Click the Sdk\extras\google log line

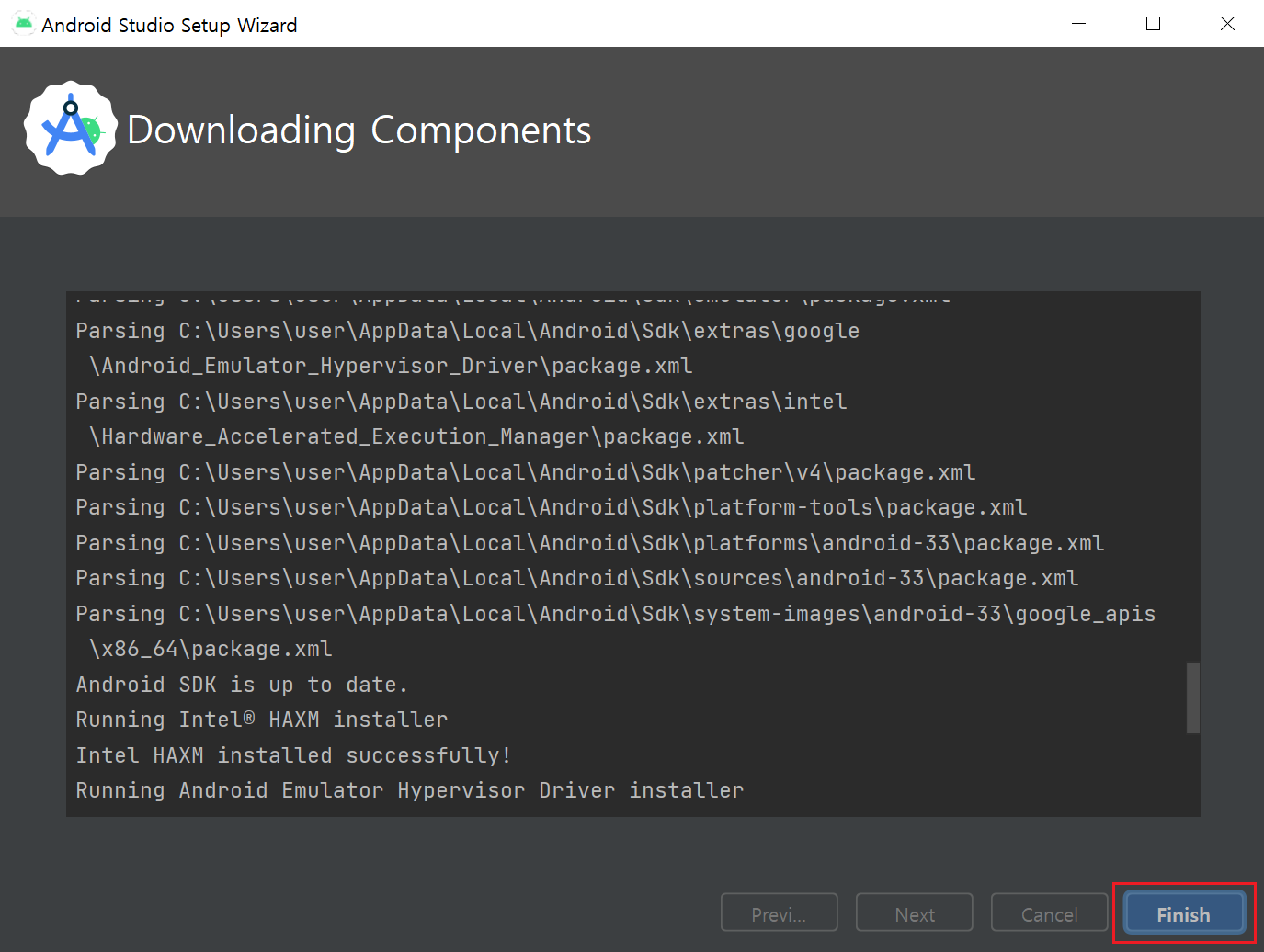[x=468, y=331]
